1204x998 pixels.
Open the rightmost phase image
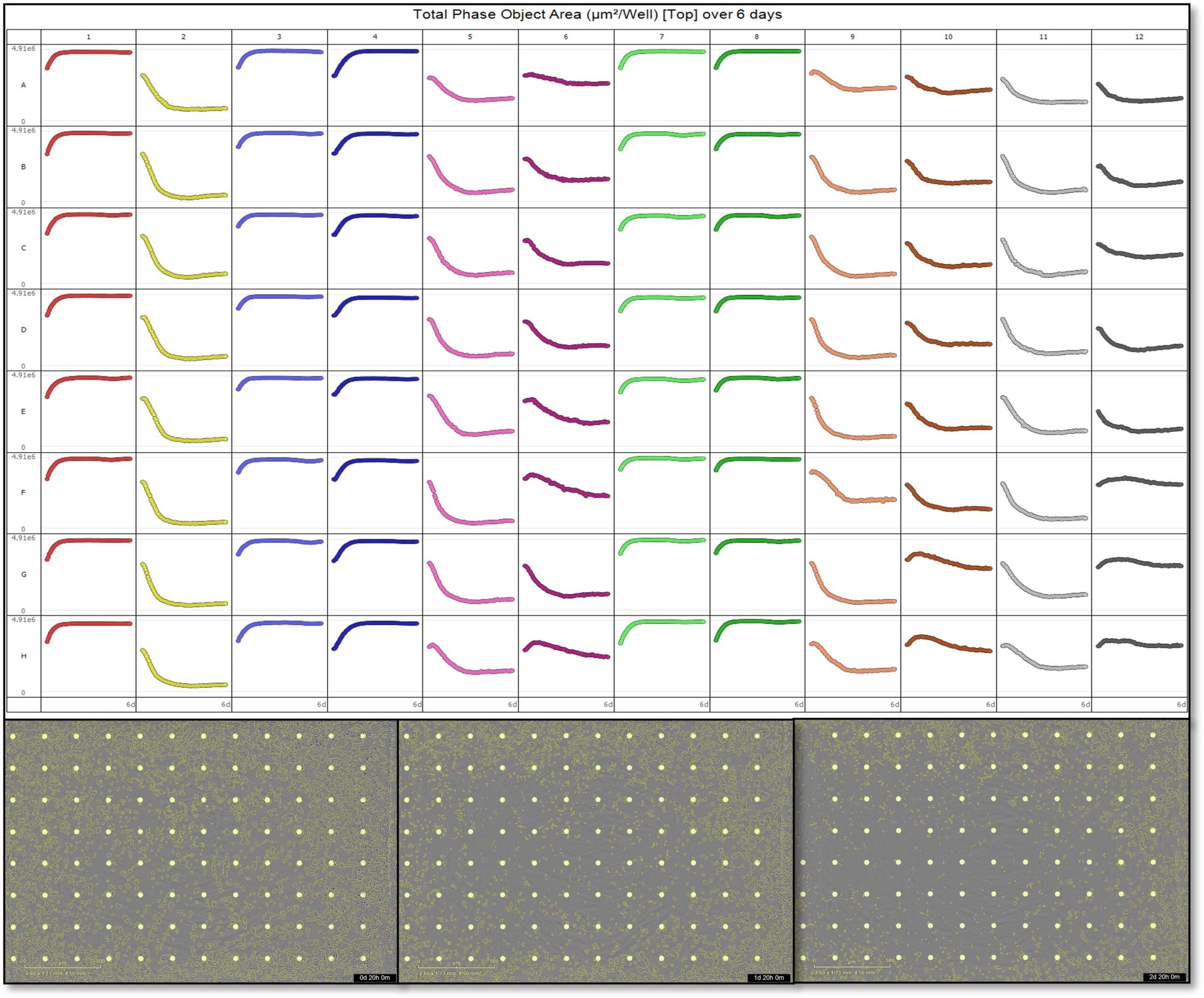click(x=991, y=852)
